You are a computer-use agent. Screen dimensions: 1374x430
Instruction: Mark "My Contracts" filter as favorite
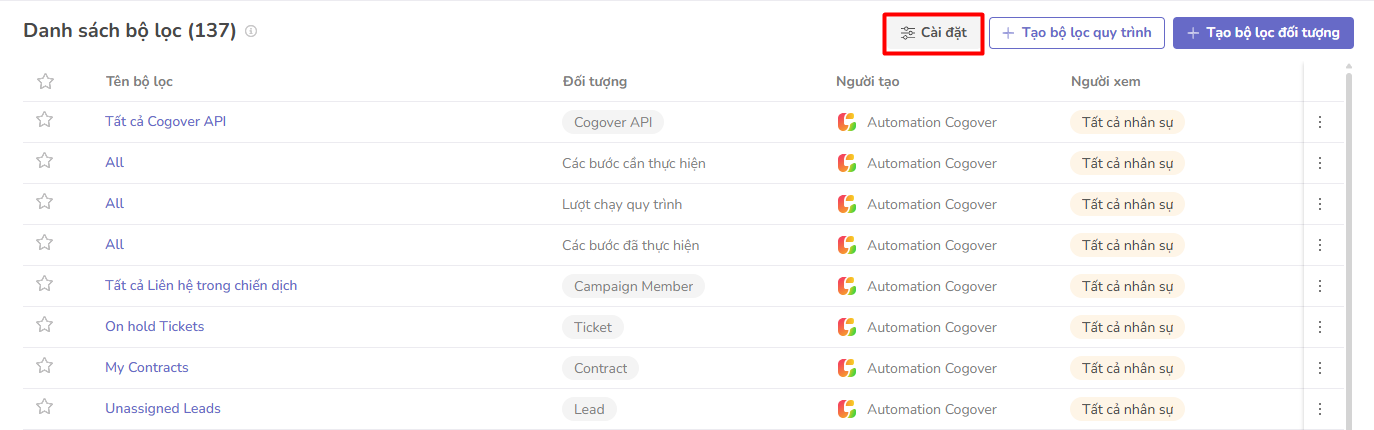(x=44, y=366)
